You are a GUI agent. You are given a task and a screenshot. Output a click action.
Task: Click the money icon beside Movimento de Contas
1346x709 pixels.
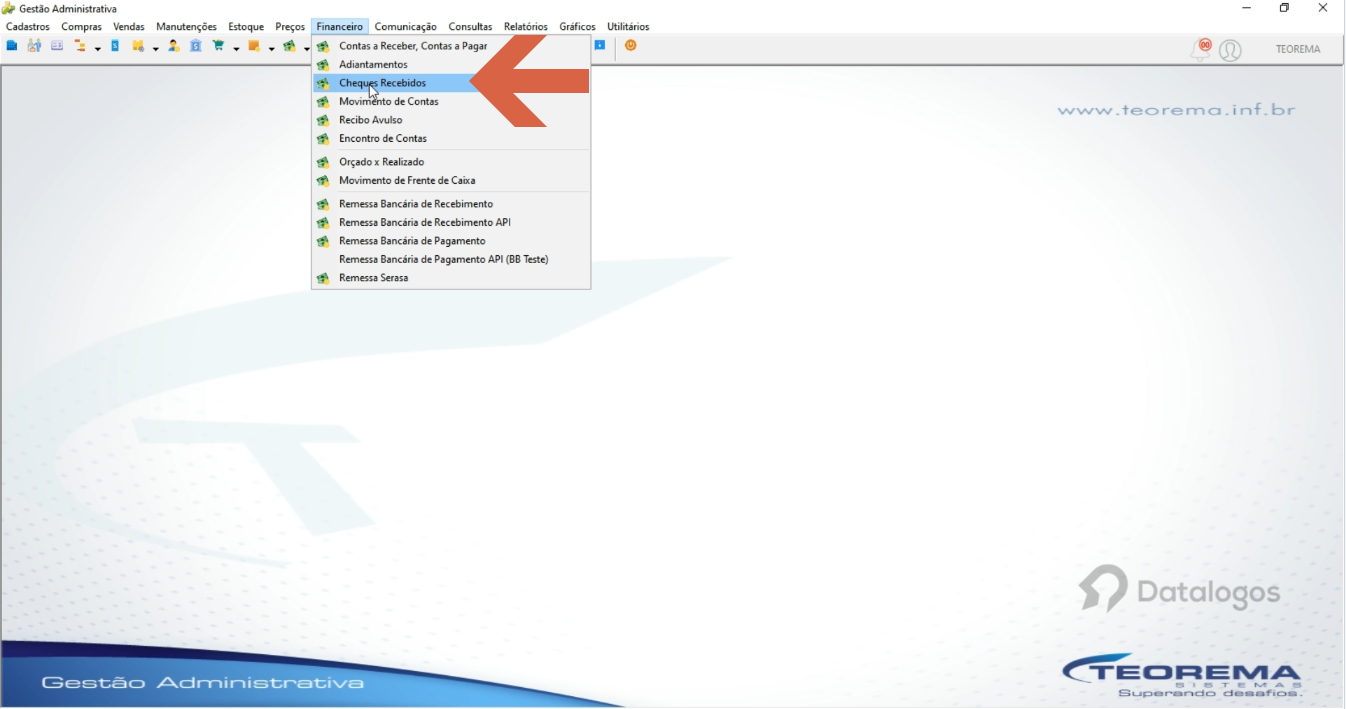click(x=323, y=102)
